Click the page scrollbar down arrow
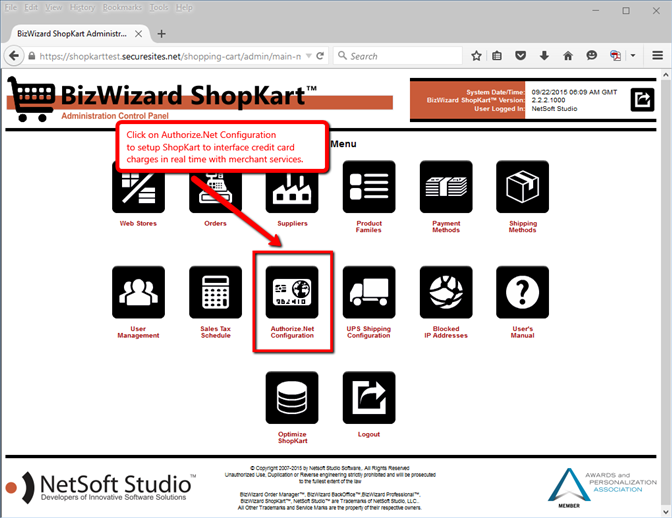Viewport: 672px width, 518px height. 666,512
